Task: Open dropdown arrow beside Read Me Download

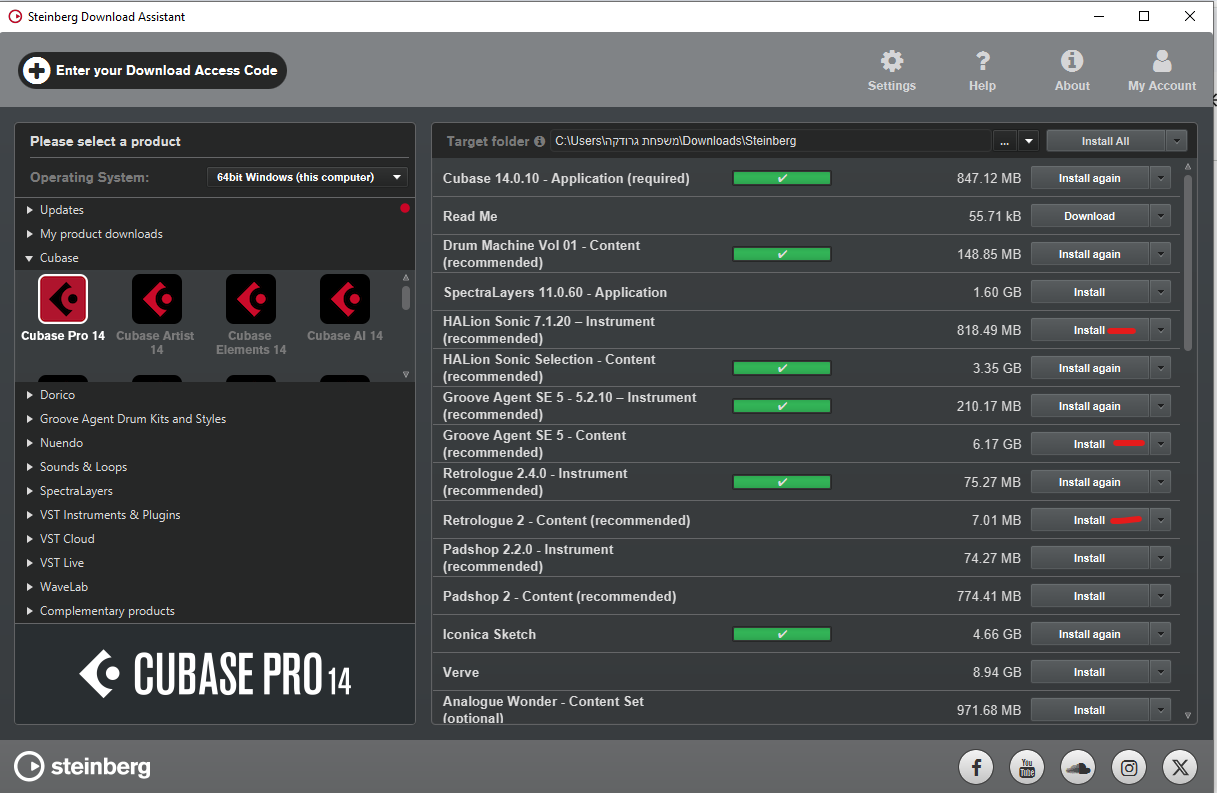Action: [x=1160, y=216]
